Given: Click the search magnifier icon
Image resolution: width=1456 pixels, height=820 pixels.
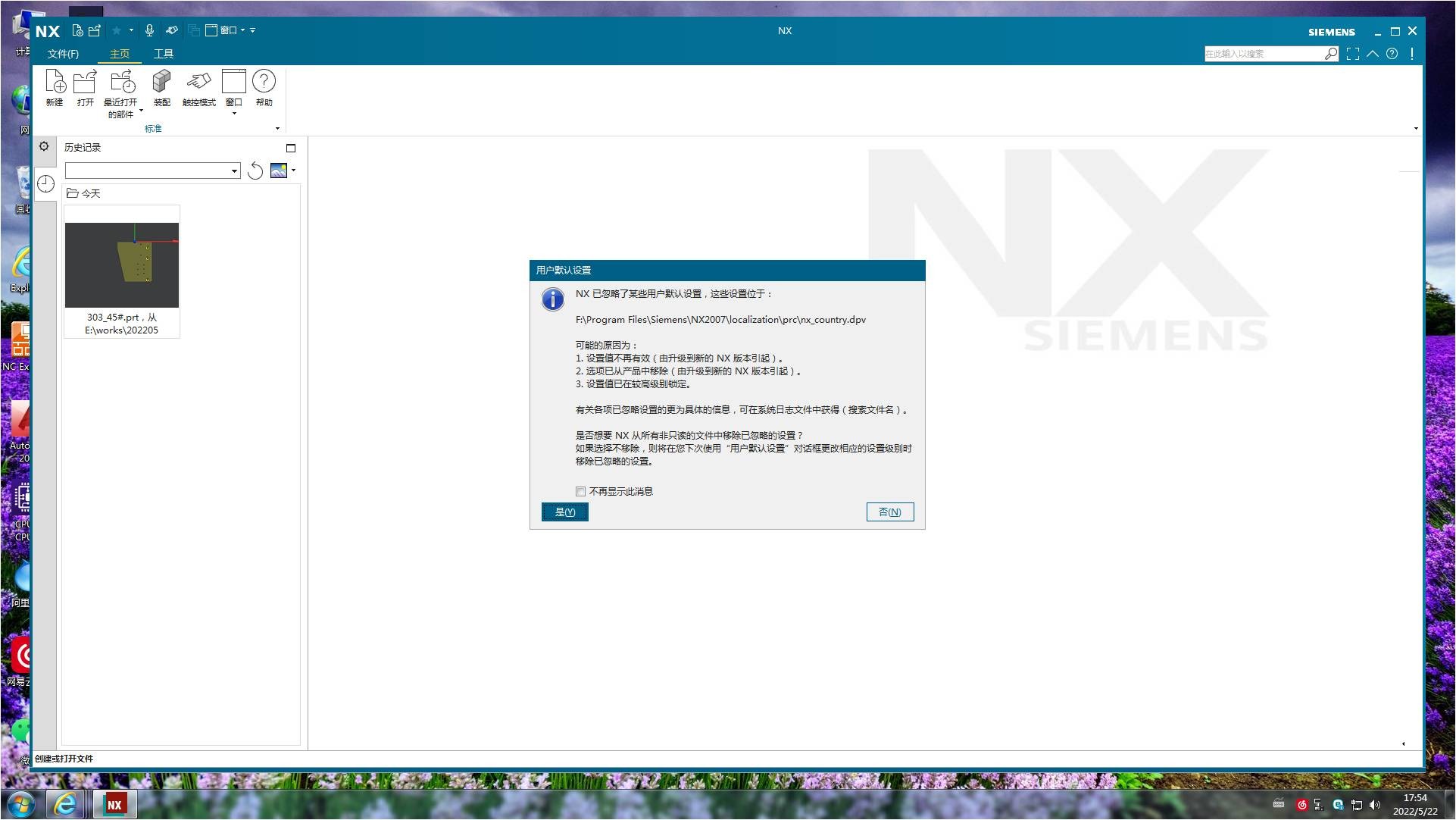Looking at the screenshot, I should click(x=1331, y=54).
